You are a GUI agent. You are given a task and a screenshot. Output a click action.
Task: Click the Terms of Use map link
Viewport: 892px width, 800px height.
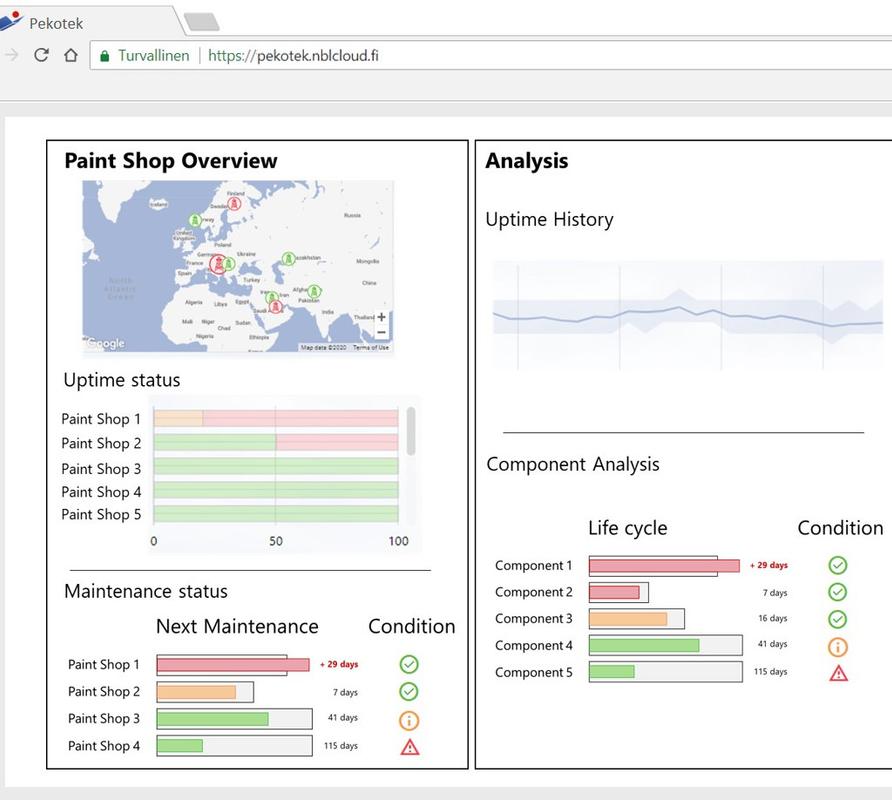[371, 348]
